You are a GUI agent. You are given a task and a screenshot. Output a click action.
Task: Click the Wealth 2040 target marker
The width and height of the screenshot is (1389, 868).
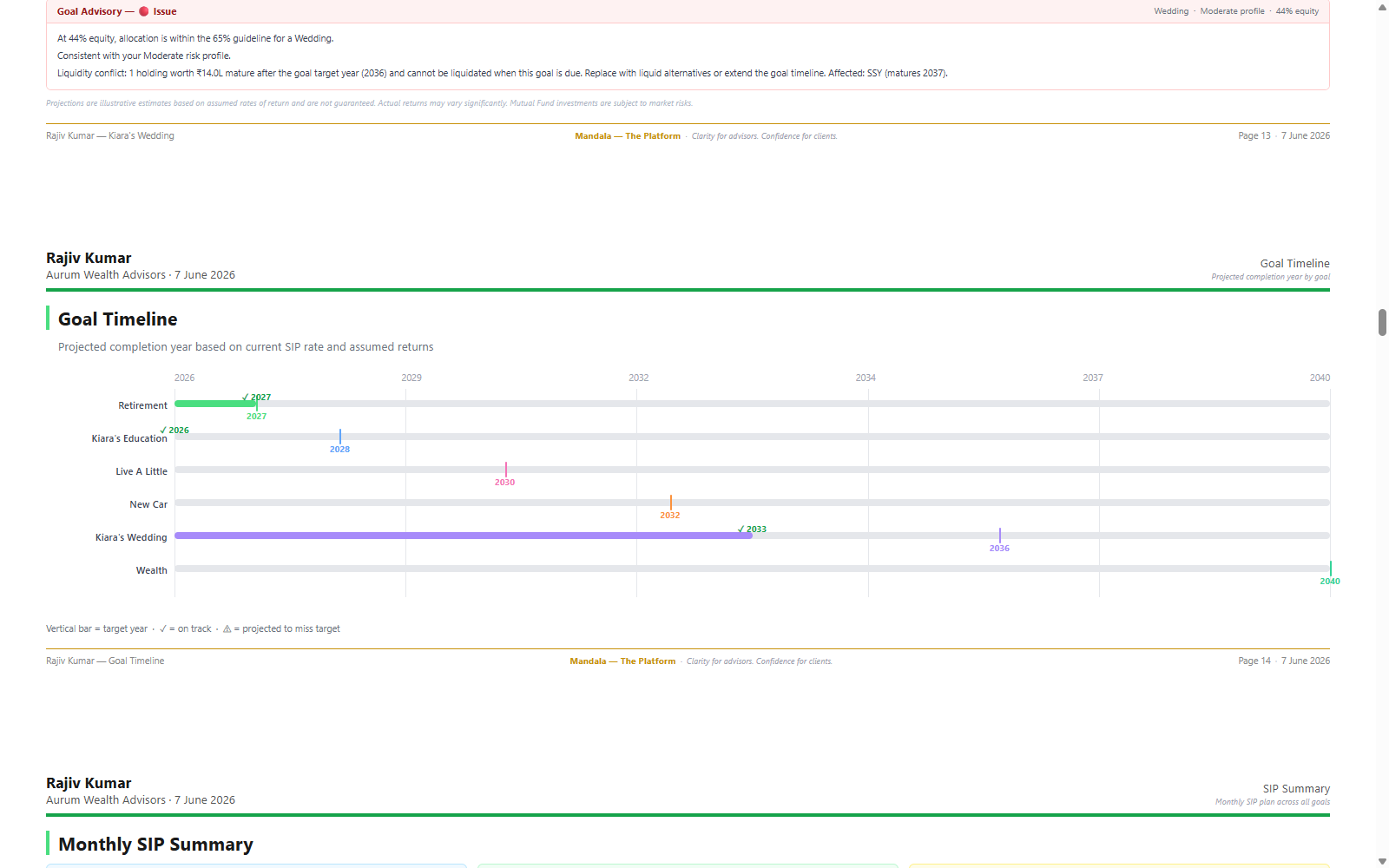(x=1330, y=569)
